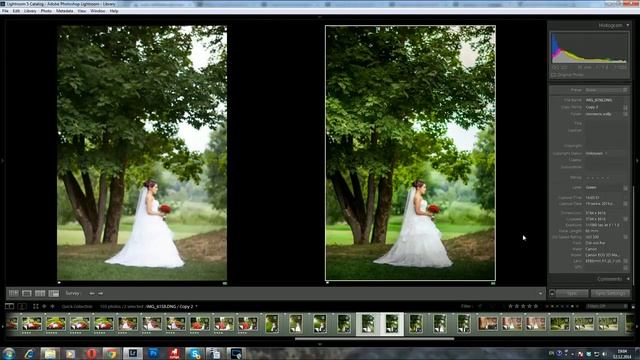Select highlighted filmstrip thumbnail Copy 2
Viewport: 640px width, 360px height.
click(x=392, y=324)
